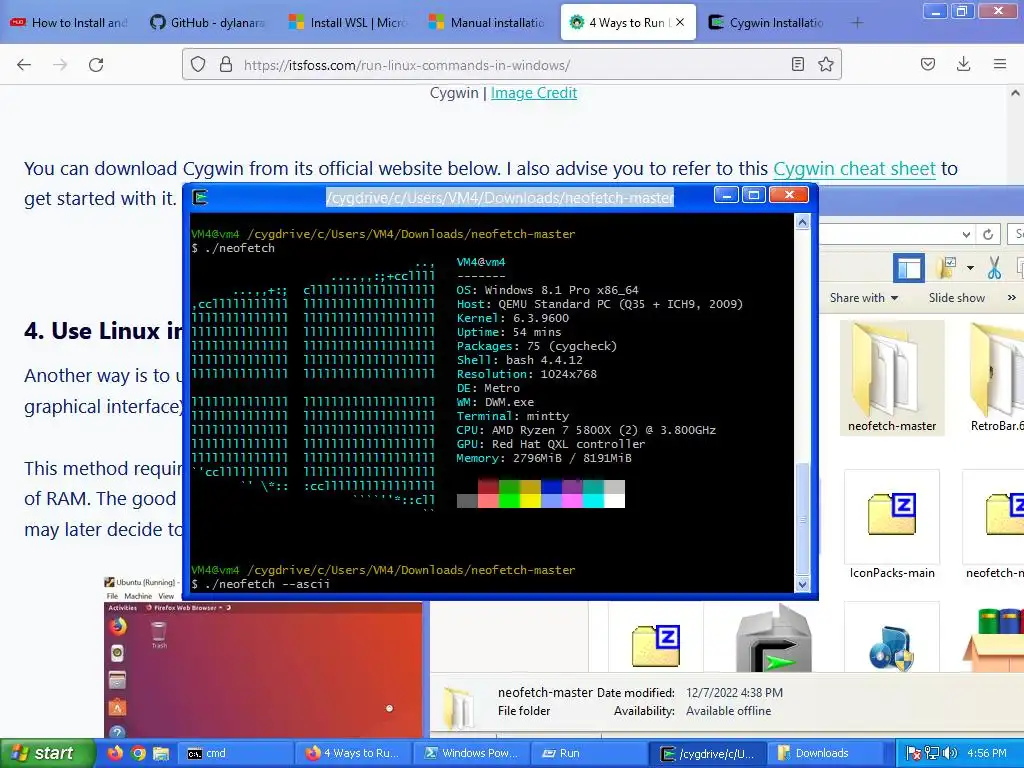The image size is (1024, 768).
Task: Toggle Firefox reader view icon
Action: coord(797,64)
